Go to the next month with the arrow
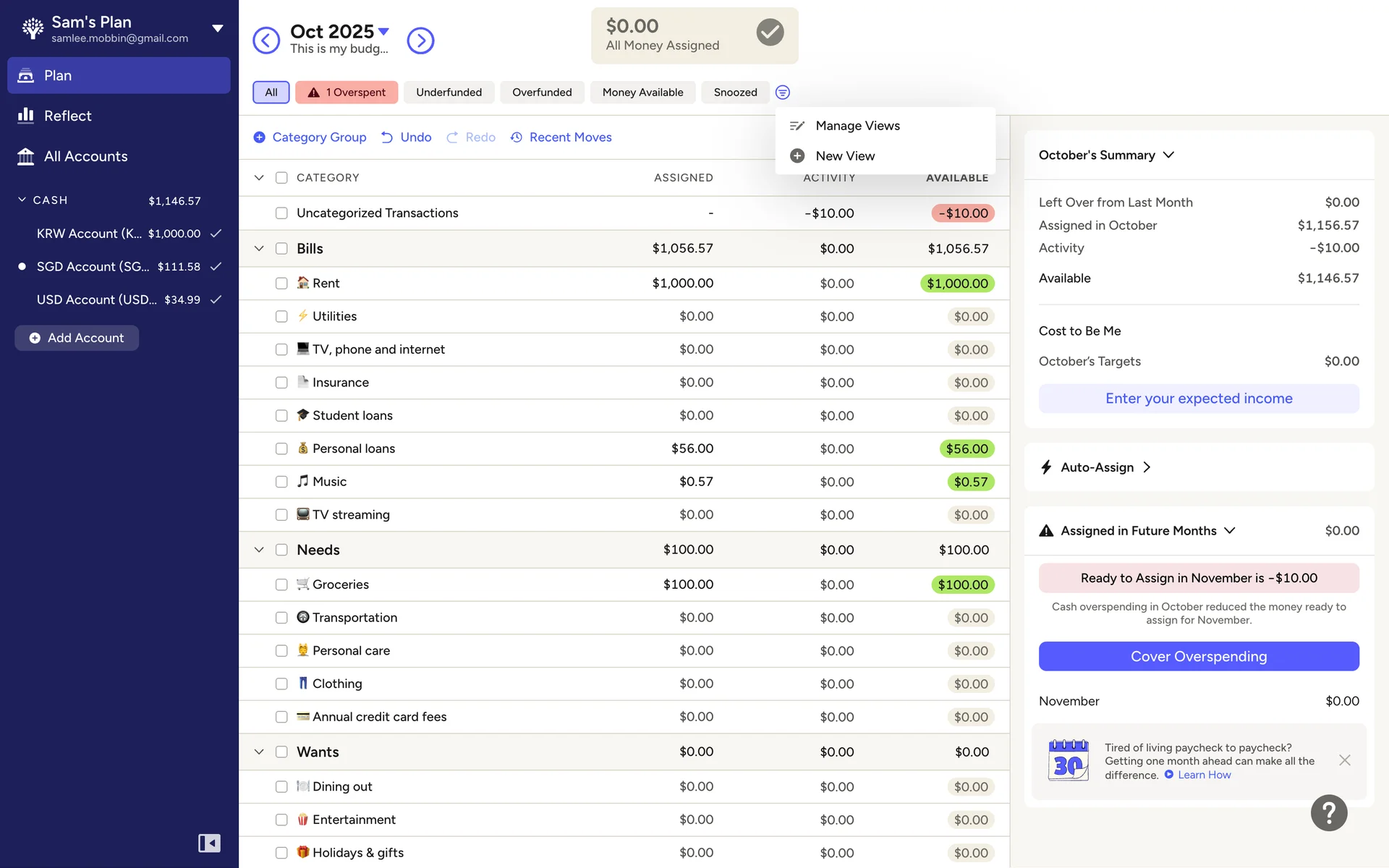Image resolution: width=1389 pixels, height=868 pixels. (420, 41)
